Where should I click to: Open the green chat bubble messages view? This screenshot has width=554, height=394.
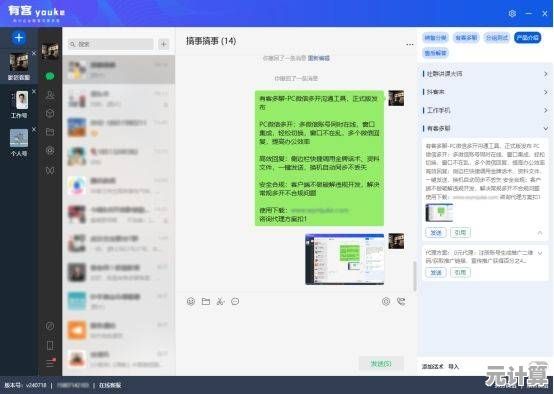click(x=50, y=76)
